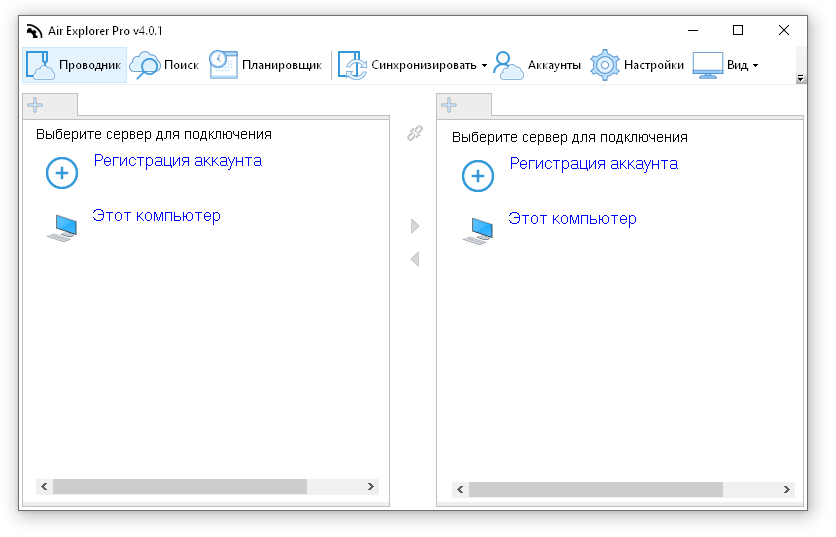The image size is (836, 537).
Task: Click the Синхронизировать sync button
Action: click(407, 65)
